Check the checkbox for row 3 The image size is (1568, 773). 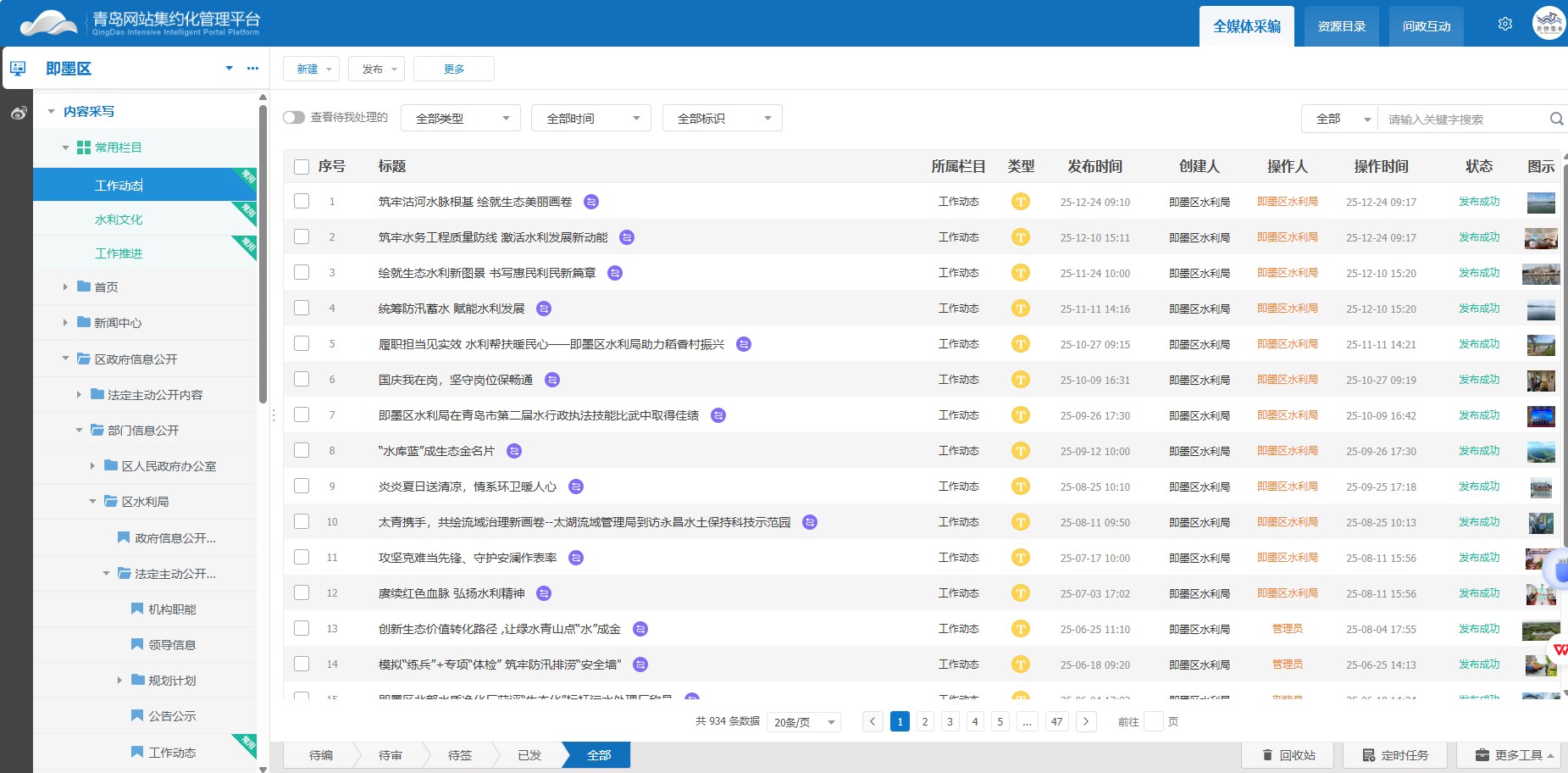(x=302, y=272)
